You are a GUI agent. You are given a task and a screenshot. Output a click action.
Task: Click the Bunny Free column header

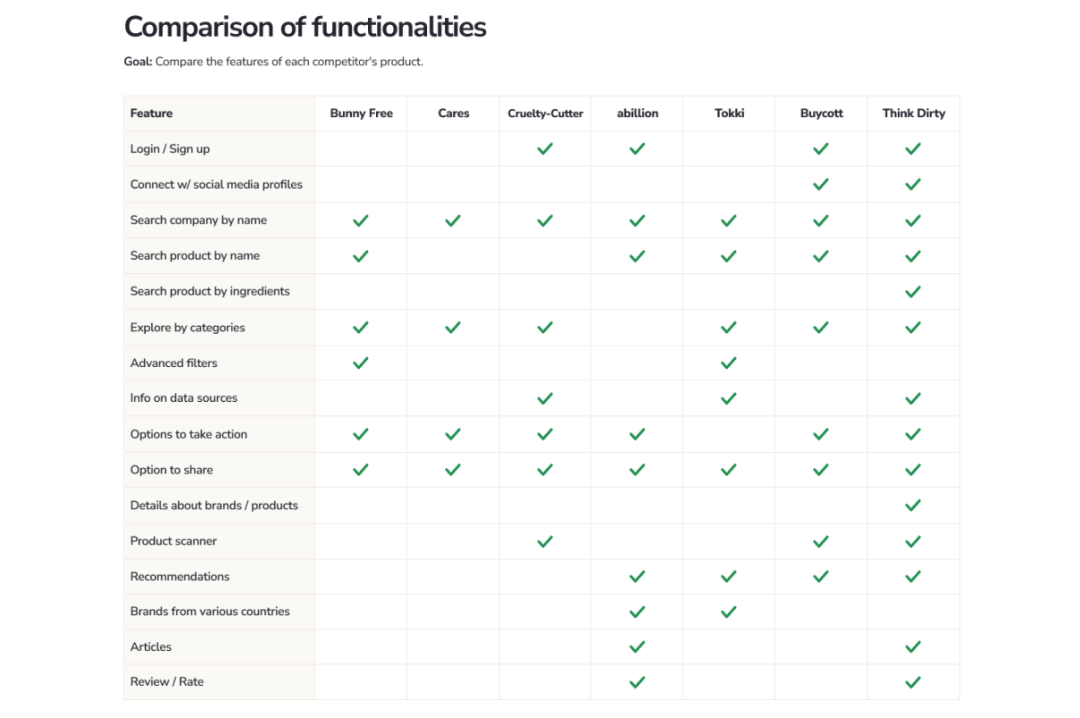[x=361, y=113]
